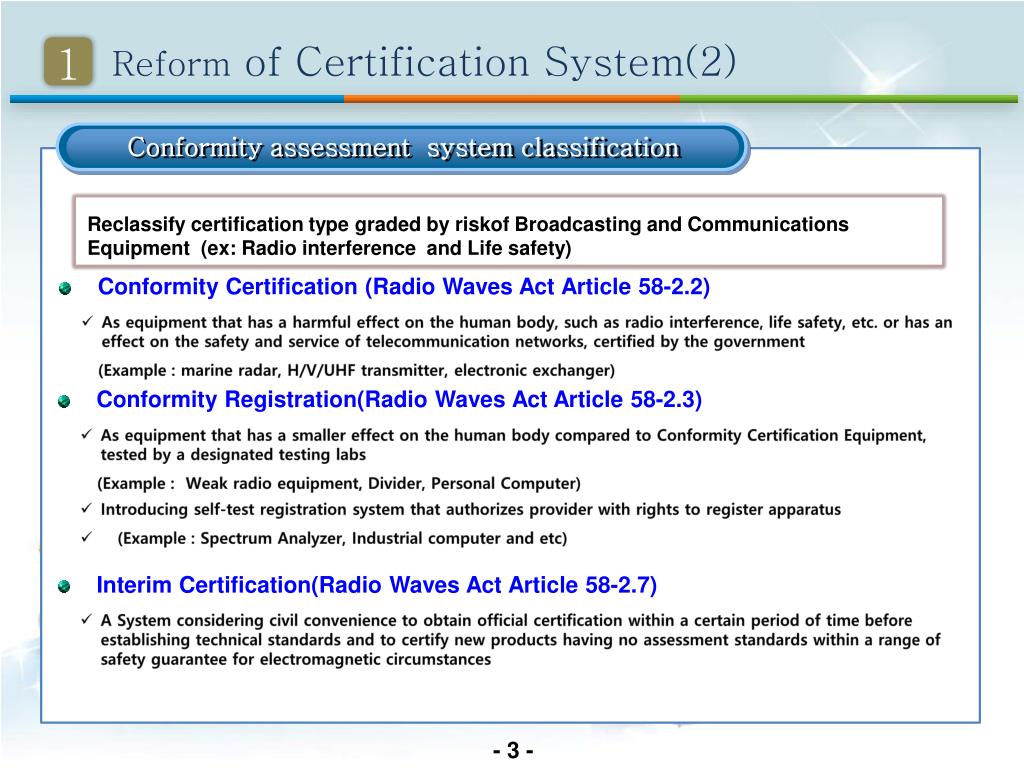Click the checkmark before 'Introducing self-test registration'
This screenshot has height=768, width=1024.
click(x=87, y=508)
